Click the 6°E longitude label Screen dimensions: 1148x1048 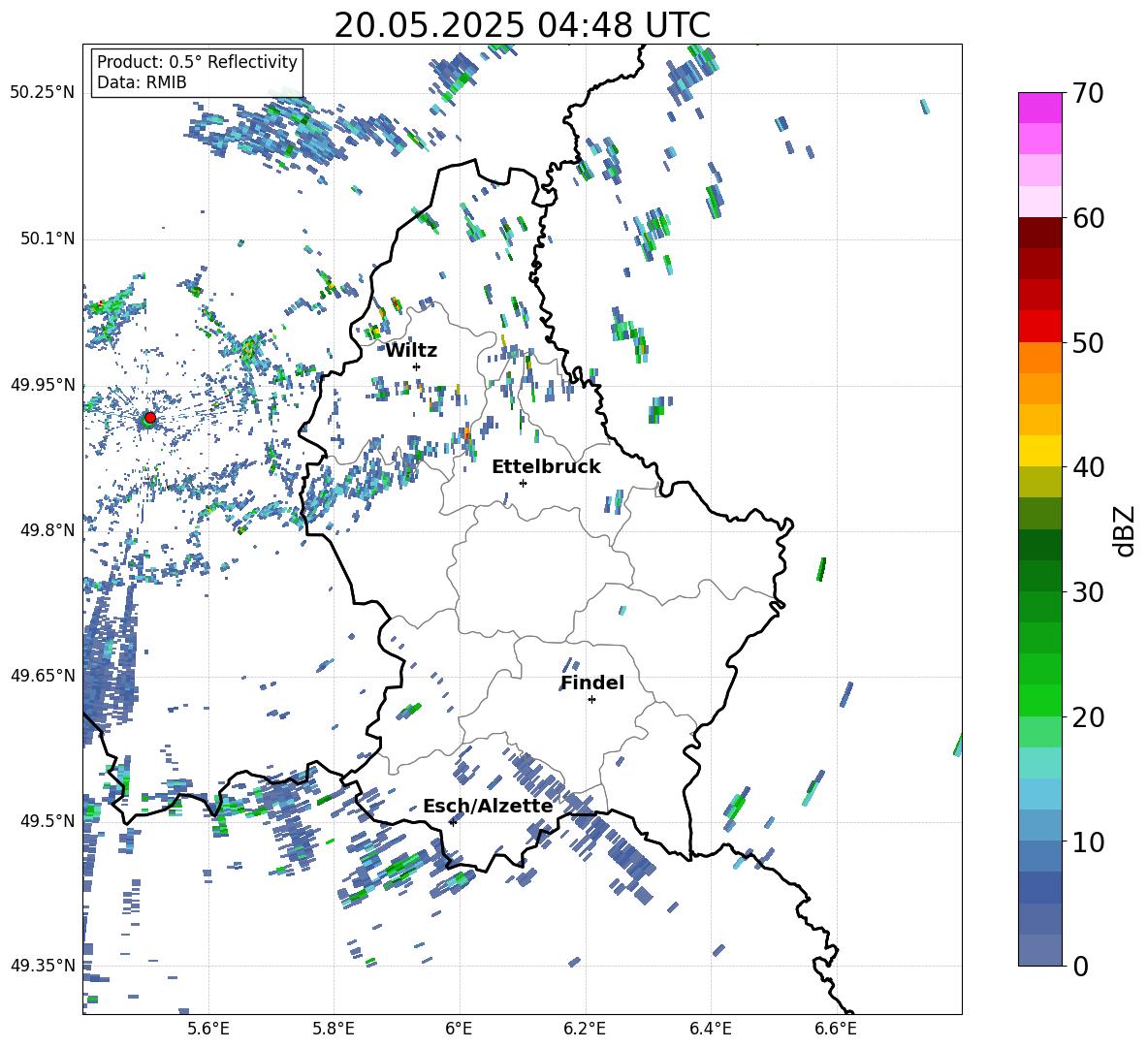(x=459, y=1029)
